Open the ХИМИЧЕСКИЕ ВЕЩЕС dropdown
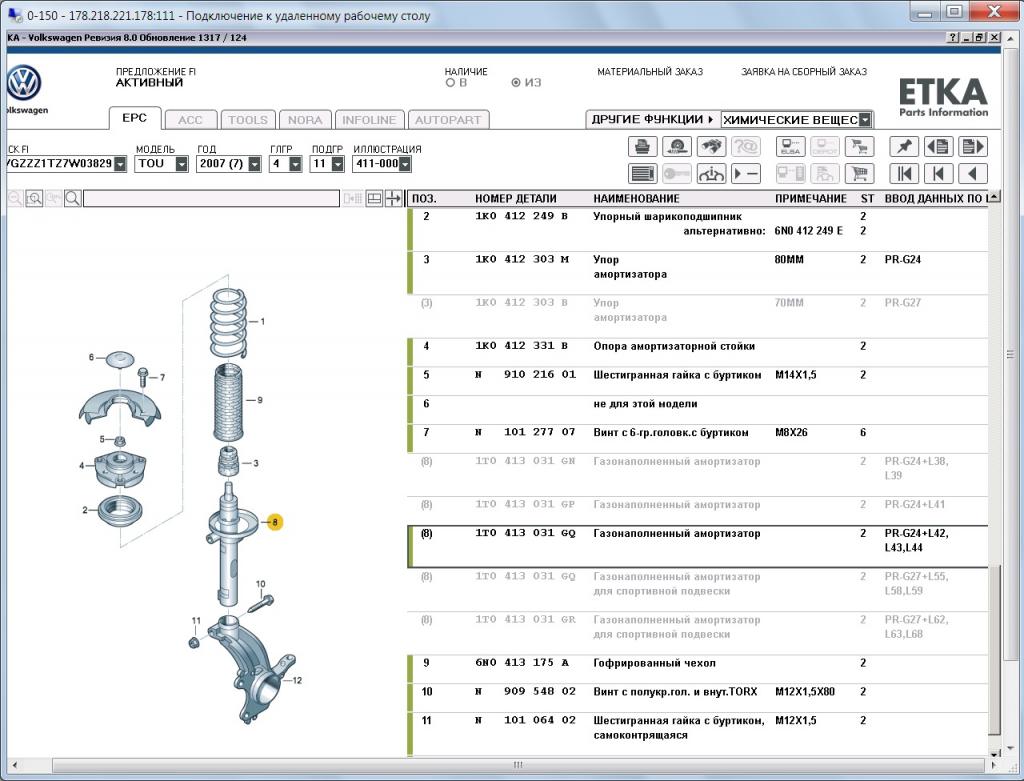Image resolution: width=1024 pixels, height=781 pixels. (865, 120)
